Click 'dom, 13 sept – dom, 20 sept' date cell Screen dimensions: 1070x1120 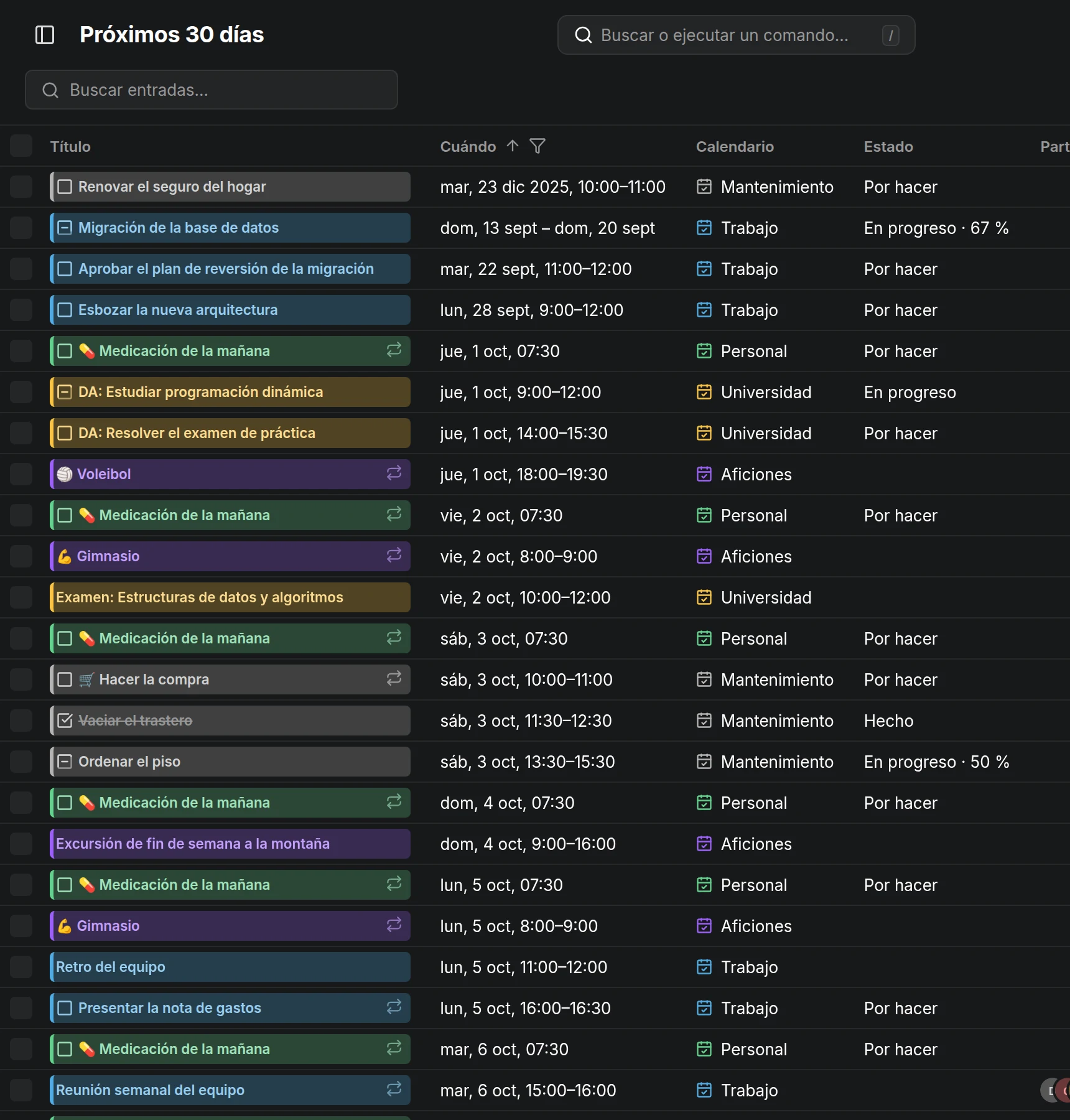click(x=547, y=228)
